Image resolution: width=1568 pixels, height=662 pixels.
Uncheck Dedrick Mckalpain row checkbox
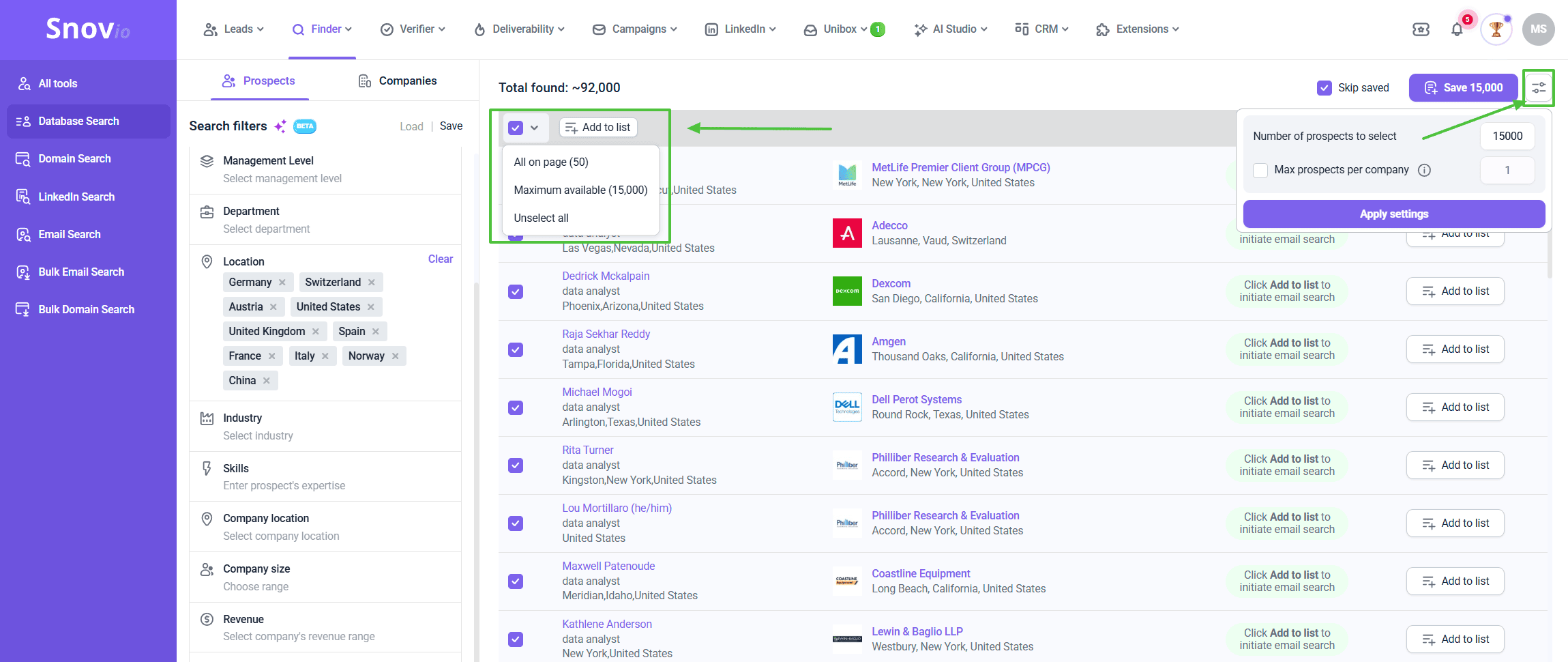[516, 291]
